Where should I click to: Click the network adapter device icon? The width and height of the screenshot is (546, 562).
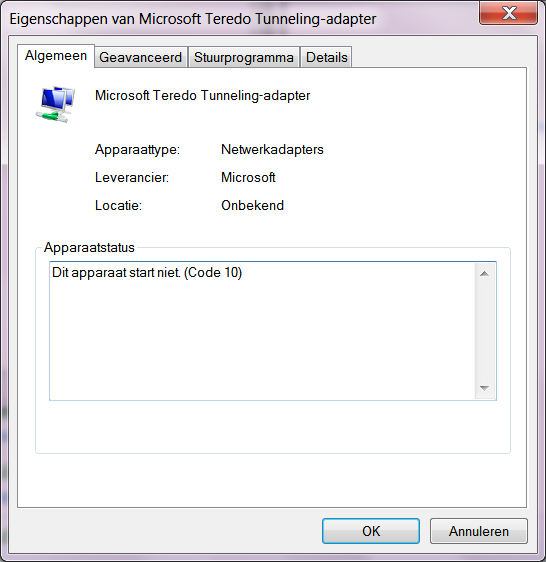[x=56, y=104]
